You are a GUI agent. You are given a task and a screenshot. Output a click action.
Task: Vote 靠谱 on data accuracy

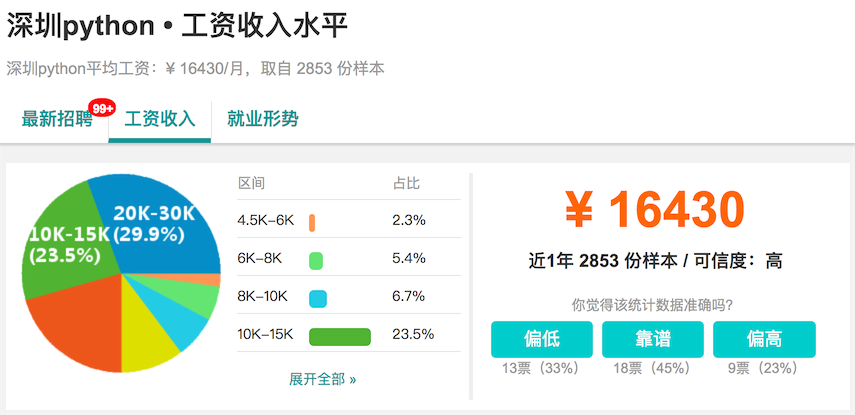coord(652,339)
